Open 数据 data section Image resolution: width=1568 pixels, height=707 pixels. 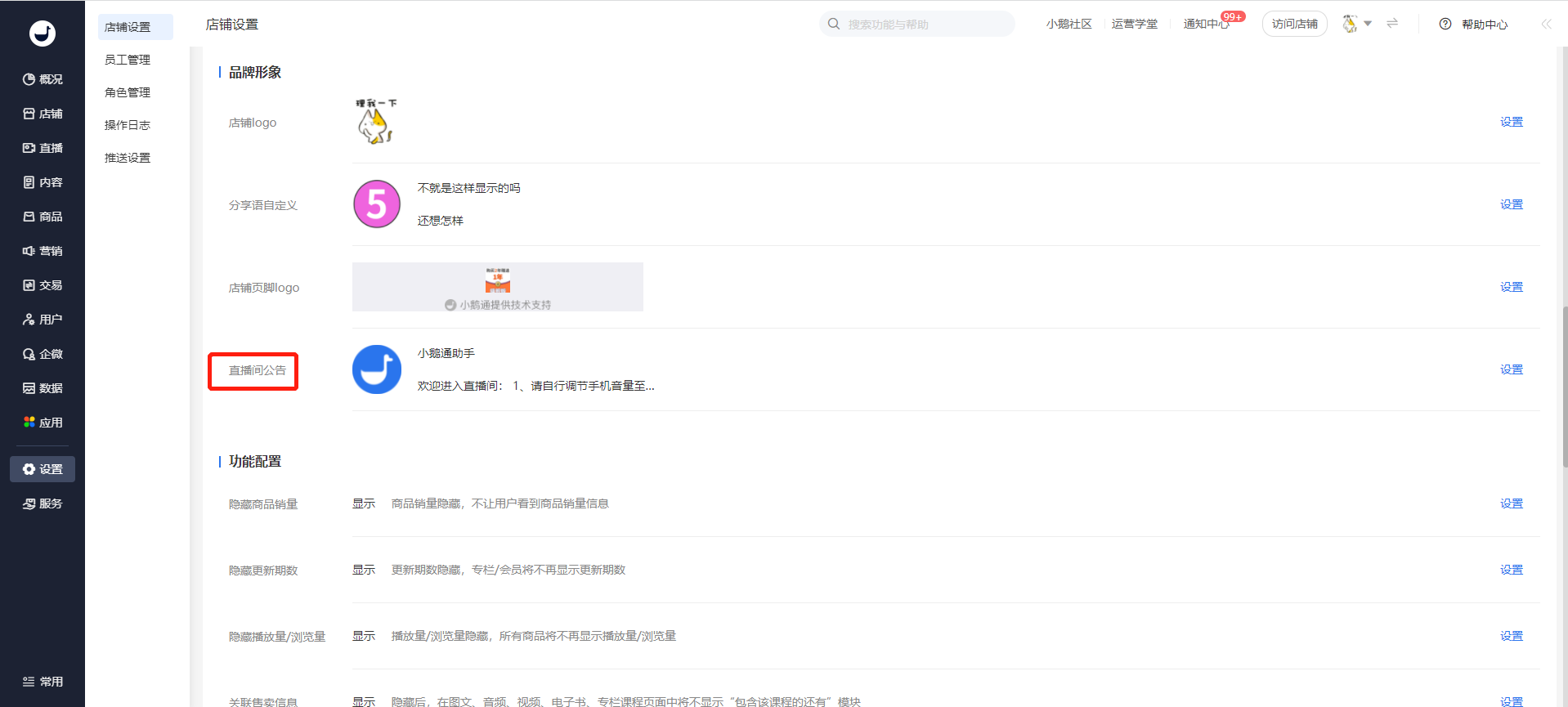43,388
